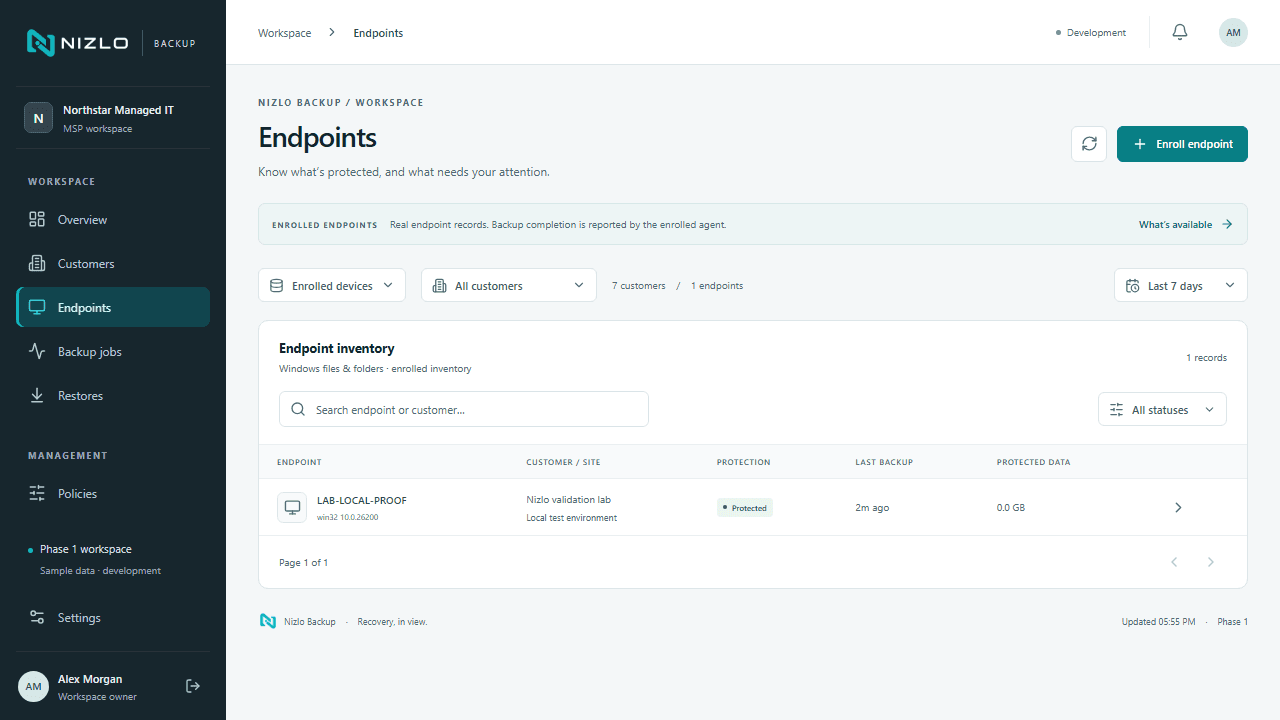Go to the next page of endpoints
1280x720 pixels.
pos(1210,562)
